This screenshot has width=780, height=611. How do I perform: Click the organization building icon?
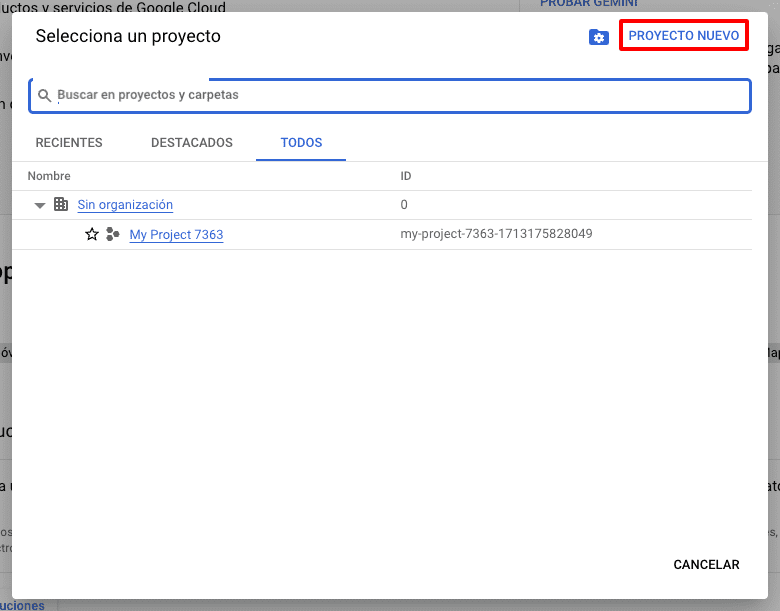[61, 204]
